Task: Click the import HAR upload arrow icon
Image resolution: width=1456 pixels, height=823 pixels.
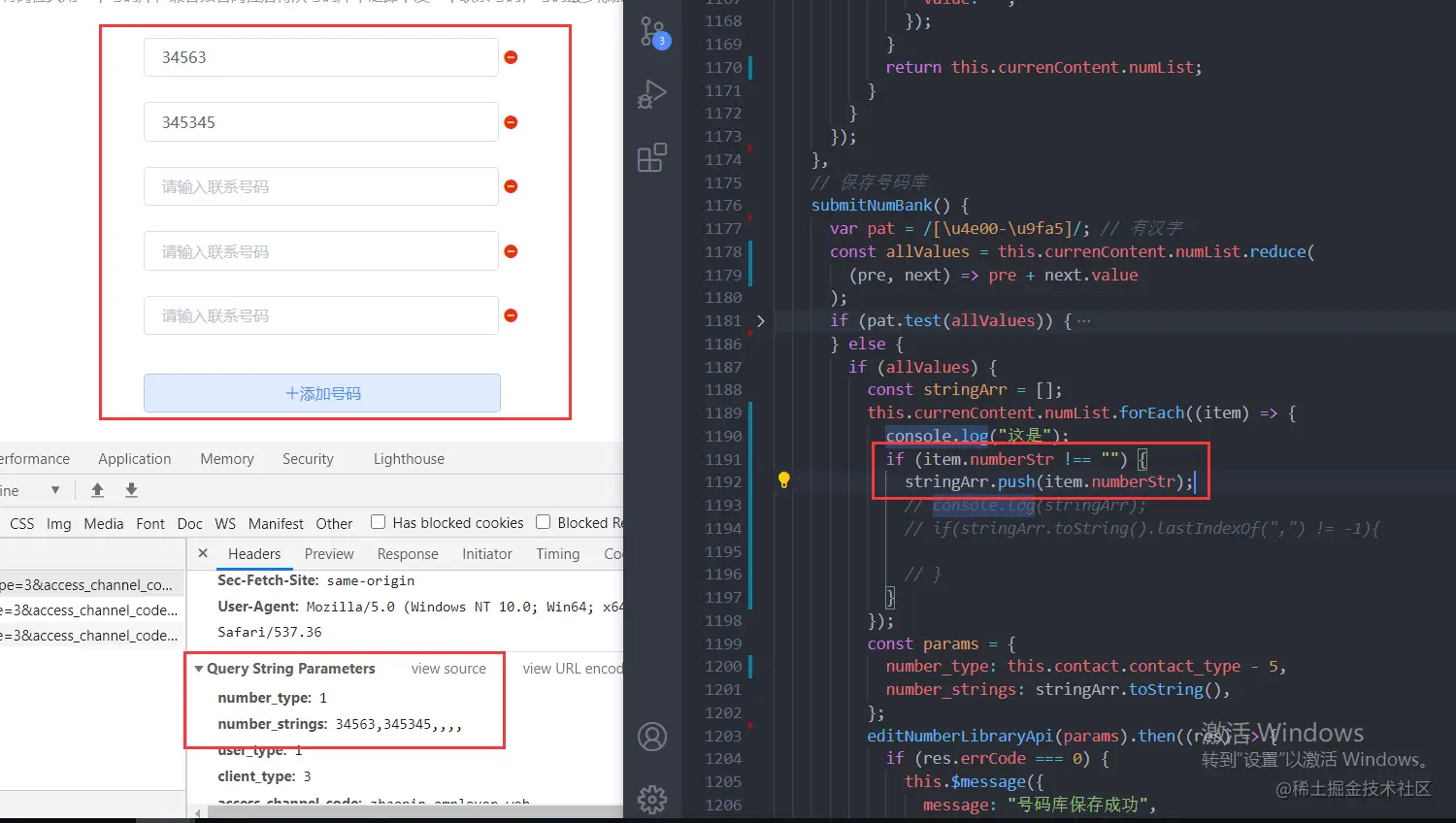Action: pos(97,490)
